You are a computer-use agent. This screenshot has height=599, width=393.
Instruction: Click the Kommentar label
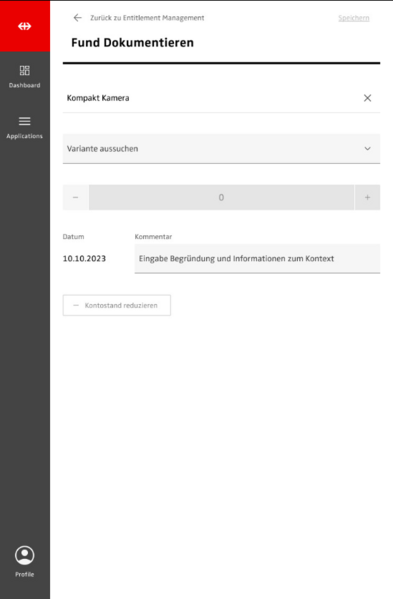pyautogui.click(x=153, y=236)
